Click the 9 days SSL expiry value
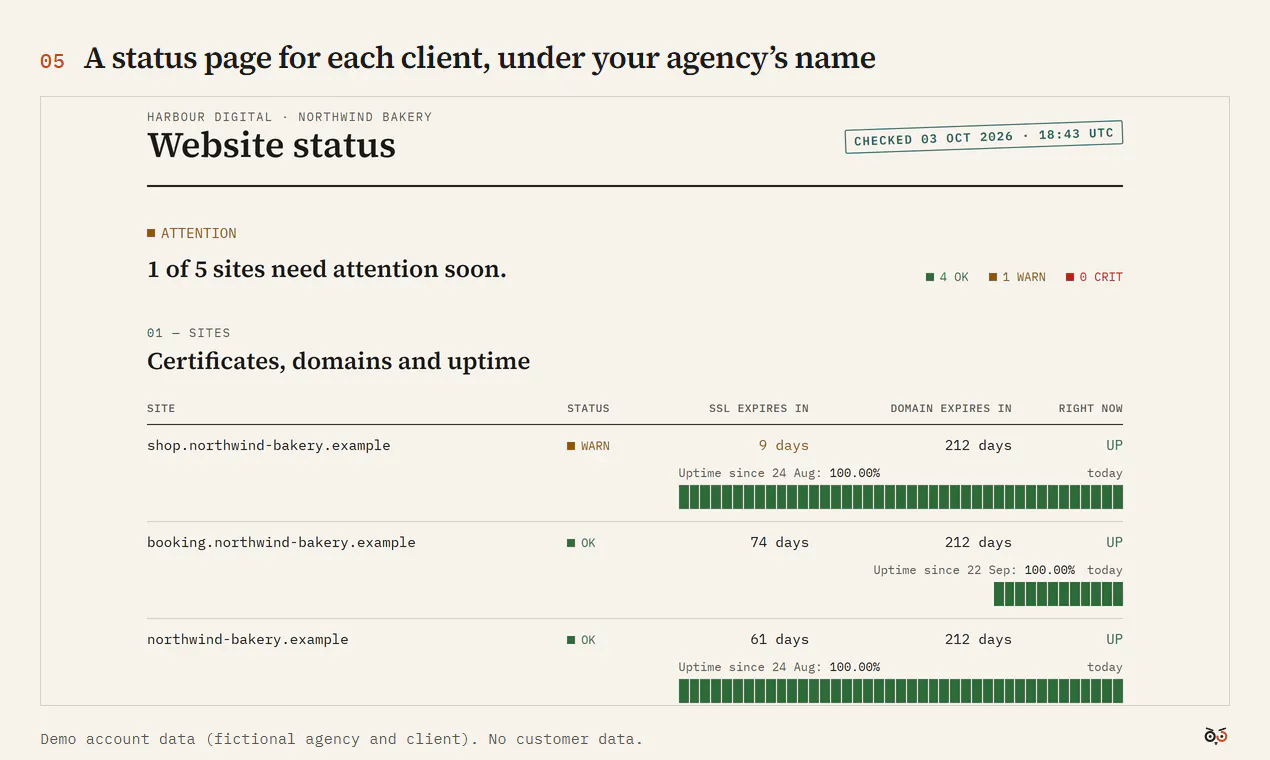The image size is (1270, 760). pyautogui.click(x=784, y=445)
